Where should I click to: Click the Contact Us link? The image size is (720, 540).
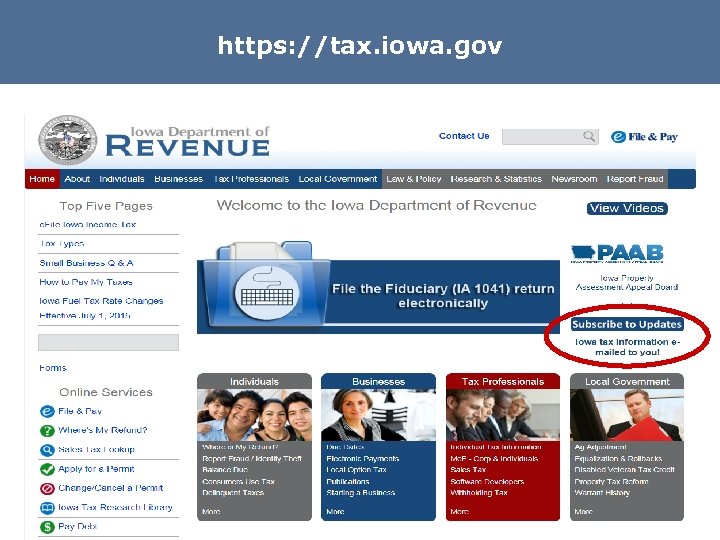click(x=464, y=136)
